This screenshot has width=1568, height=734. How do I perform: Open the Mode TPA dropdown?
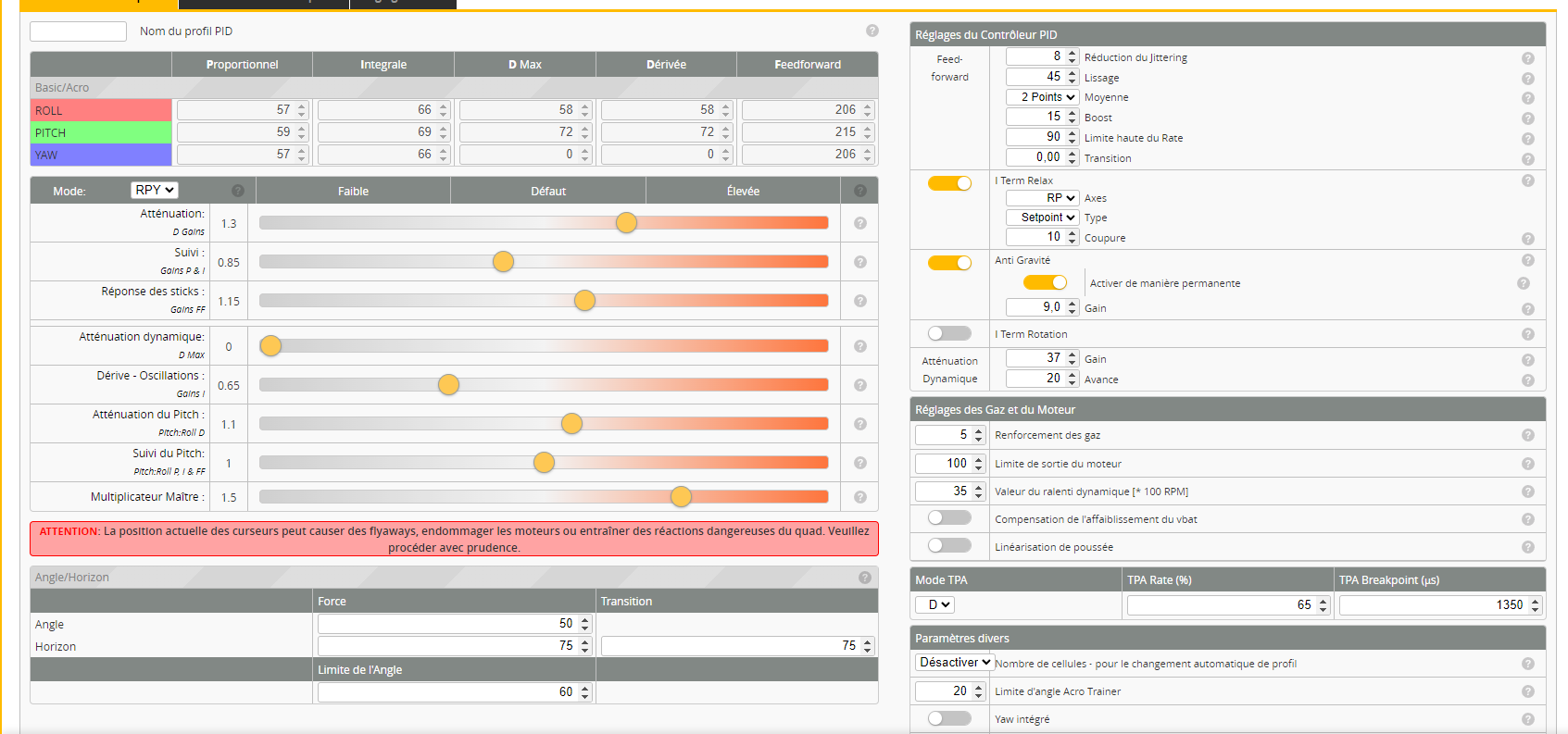[935, 604]
